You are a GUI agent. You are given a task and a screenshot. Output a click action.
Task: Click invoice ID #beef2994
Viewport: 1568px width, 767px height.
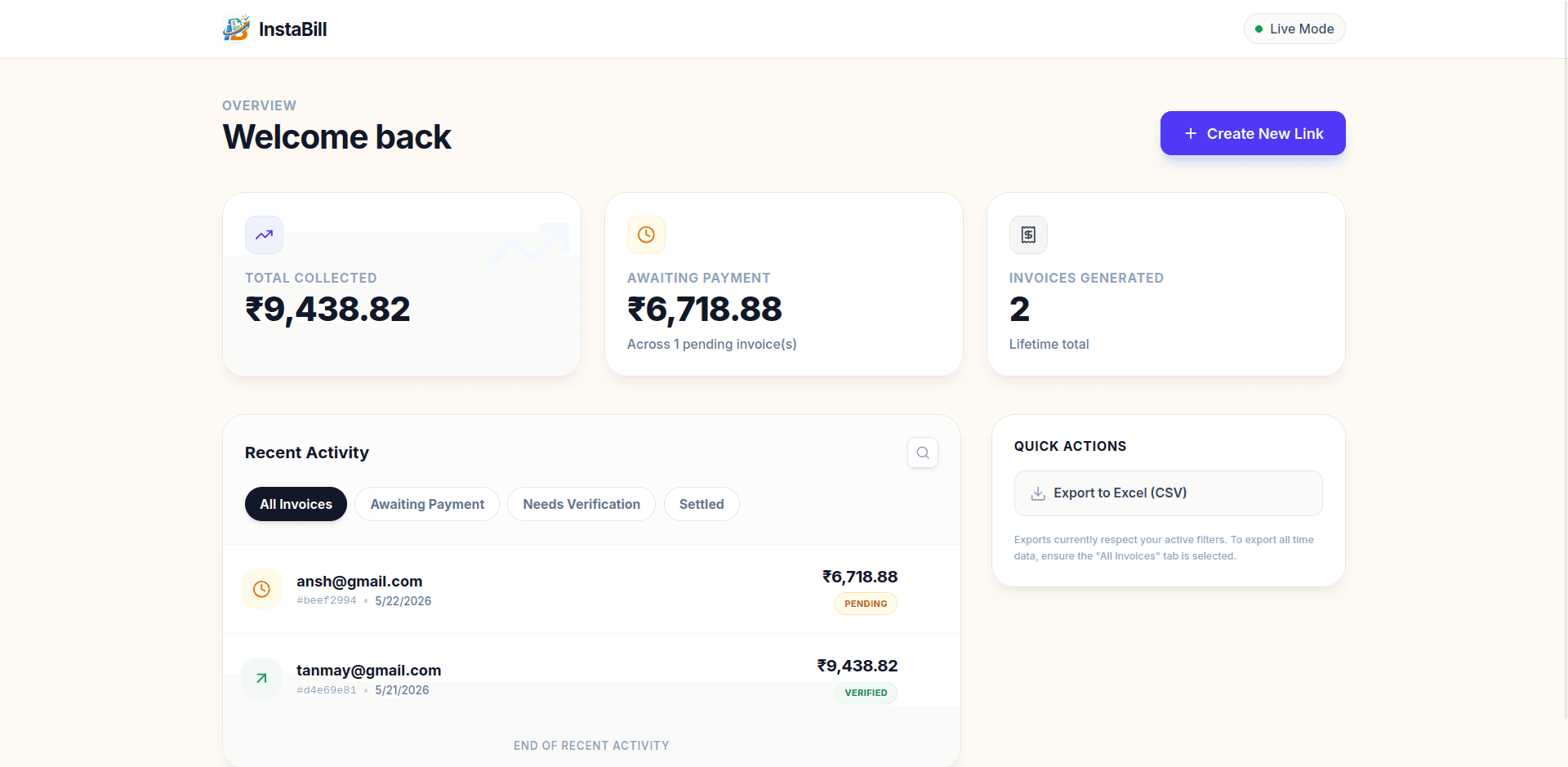coord(327,600)
